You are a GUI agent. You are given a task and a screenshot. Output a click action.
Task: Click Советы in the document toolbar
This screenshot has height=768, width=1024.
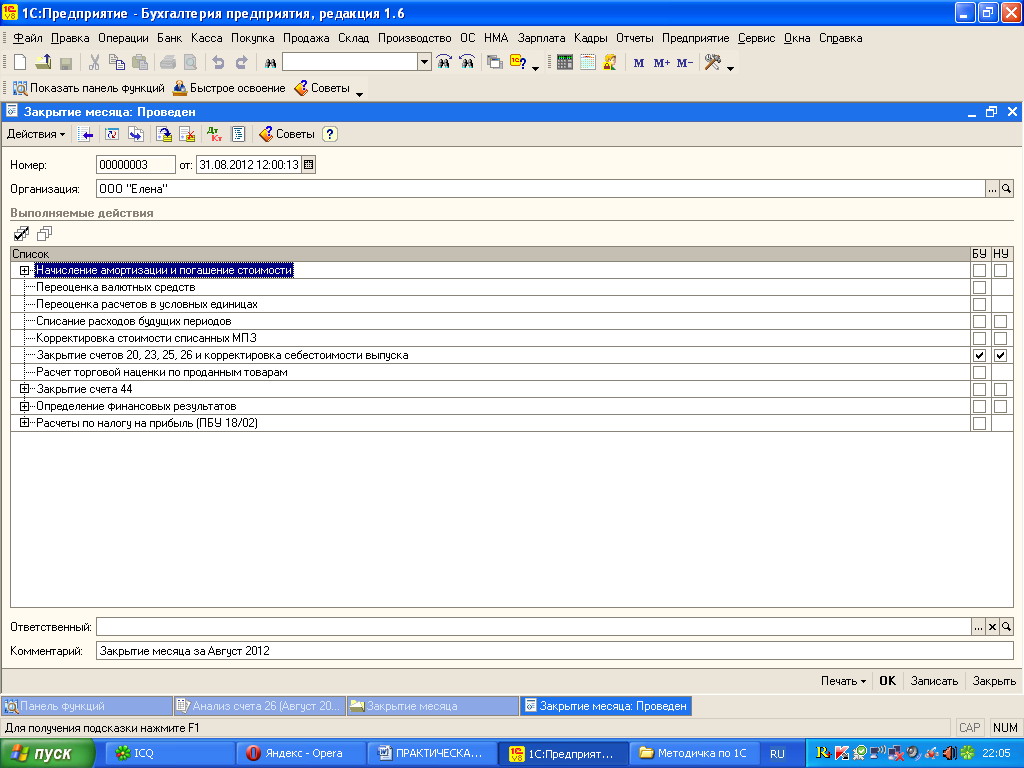287,134
